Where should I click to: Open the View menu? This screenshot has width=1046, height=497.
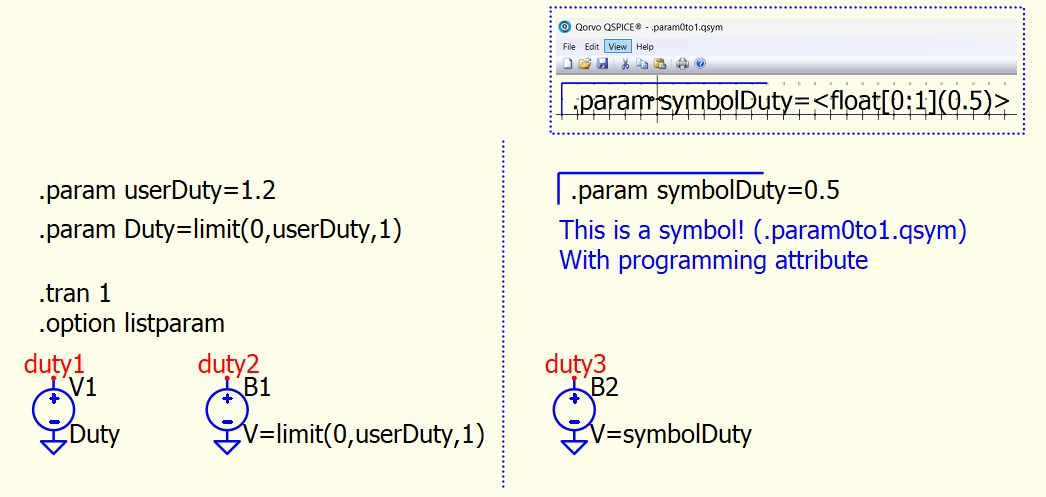[618, 47]
